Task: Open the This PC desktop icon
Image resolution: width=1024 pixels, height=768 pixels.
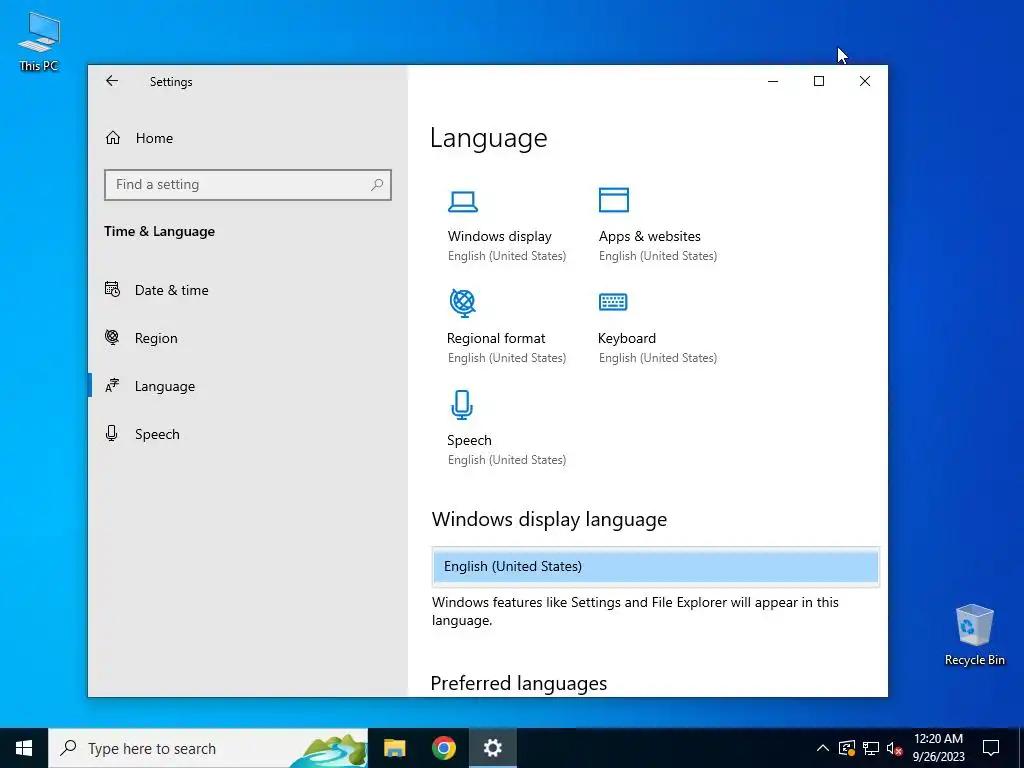Action: pos(39,42)
